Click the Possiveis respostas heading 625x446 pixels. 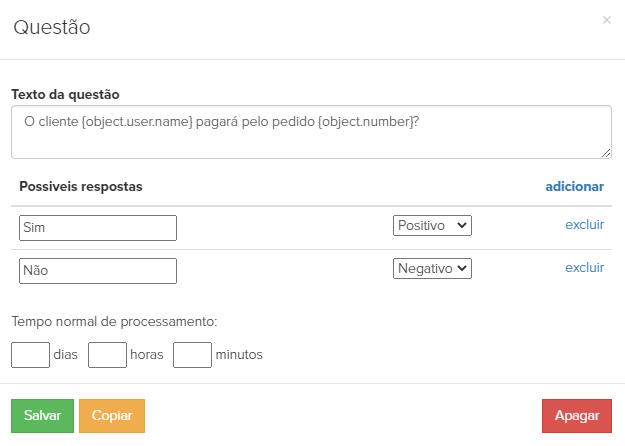point(81,187)
